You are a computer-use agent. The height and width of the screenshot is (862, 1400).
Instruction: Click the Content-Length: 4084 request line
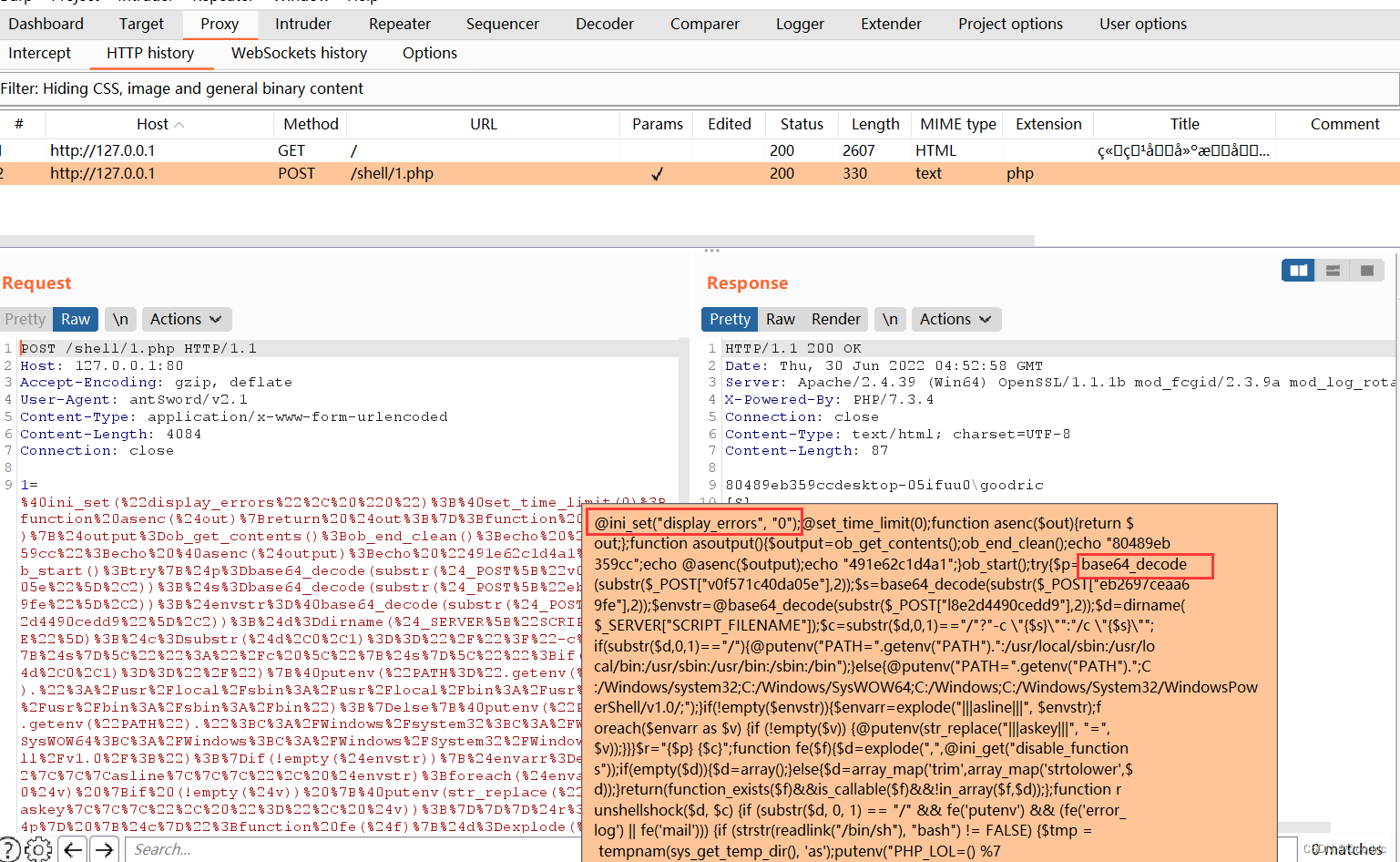click(x=110, y=434)
